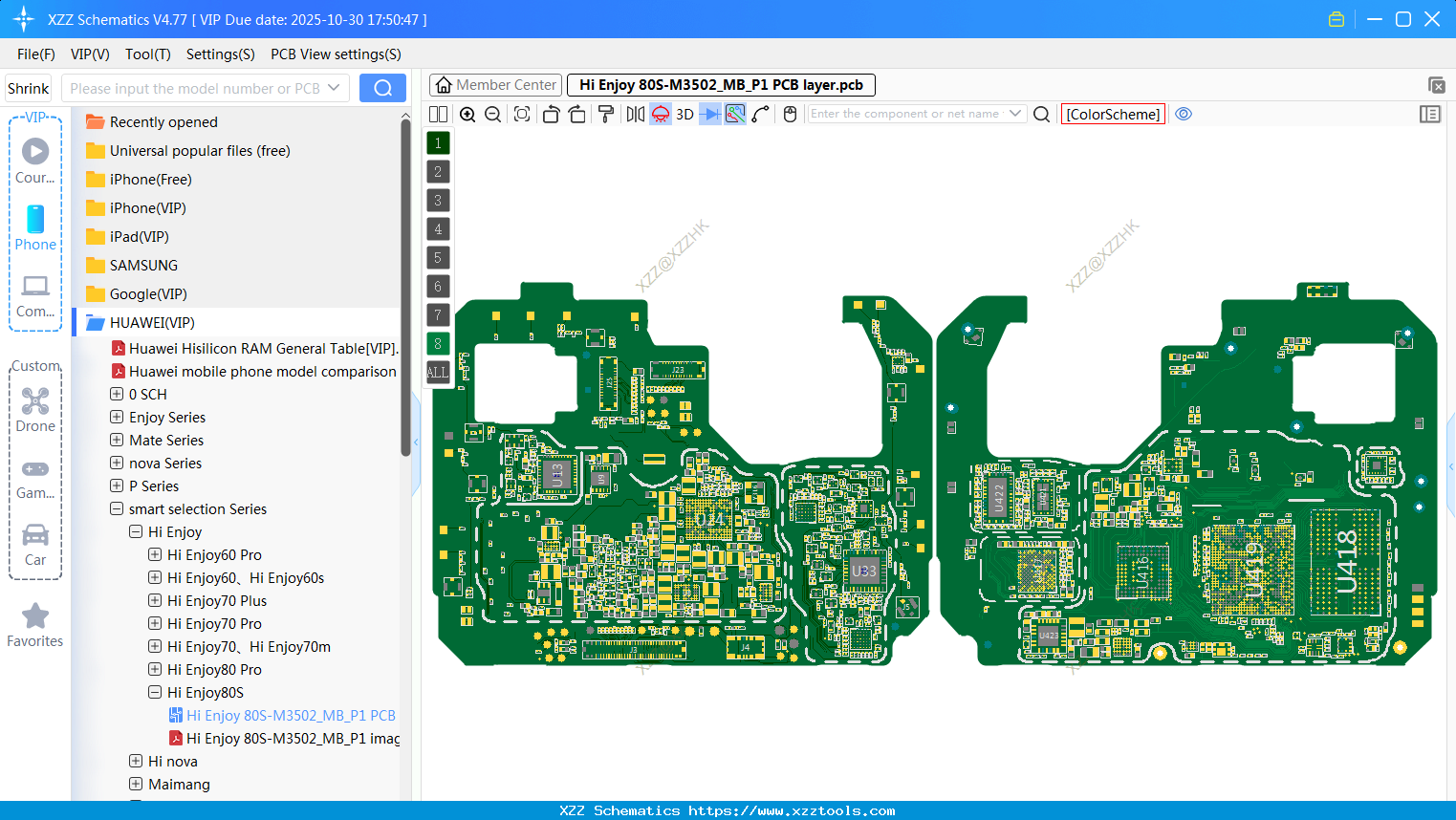This screenshot has width=1456, height=820.
Task: Click the mirror flip board icon
Action: 636,115
